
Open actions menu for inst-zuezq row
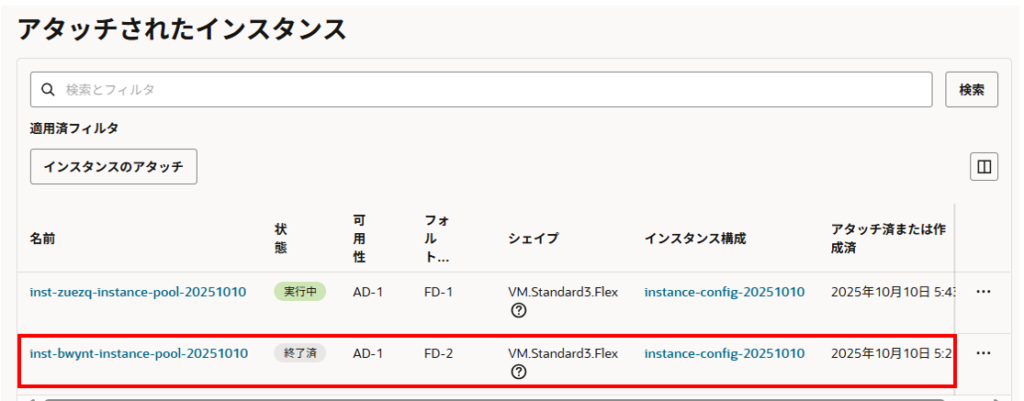[x=983, y=292]
